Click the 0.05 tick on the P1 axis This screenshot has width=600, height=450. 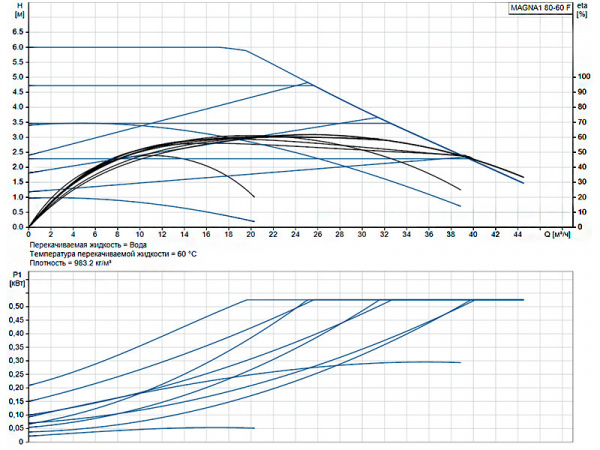[x=14, y=428]
